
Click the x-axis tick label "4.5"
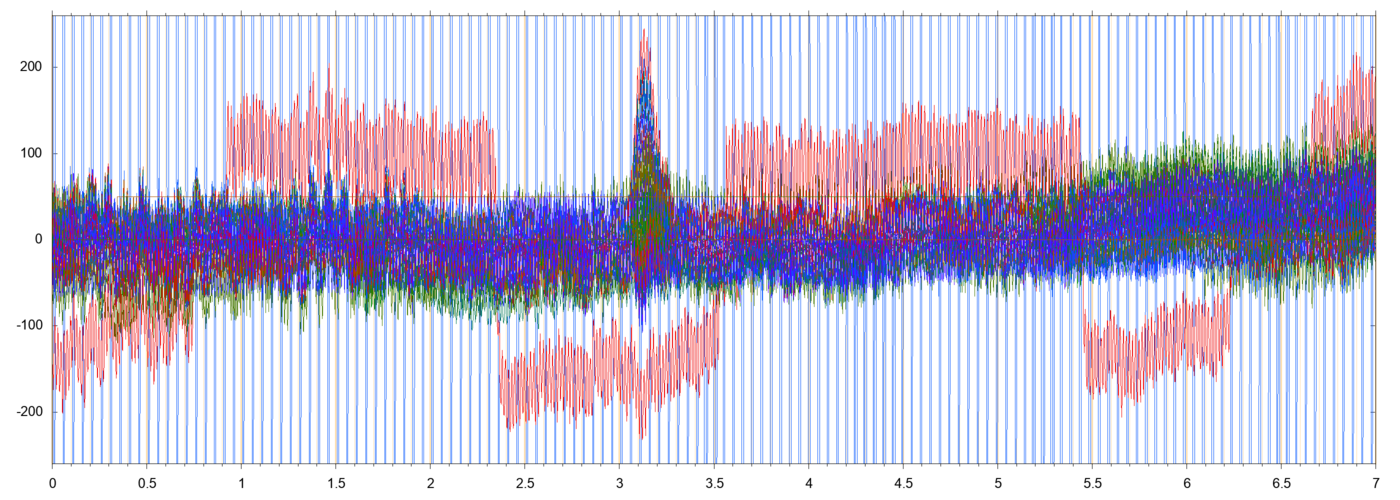(903, 482)
